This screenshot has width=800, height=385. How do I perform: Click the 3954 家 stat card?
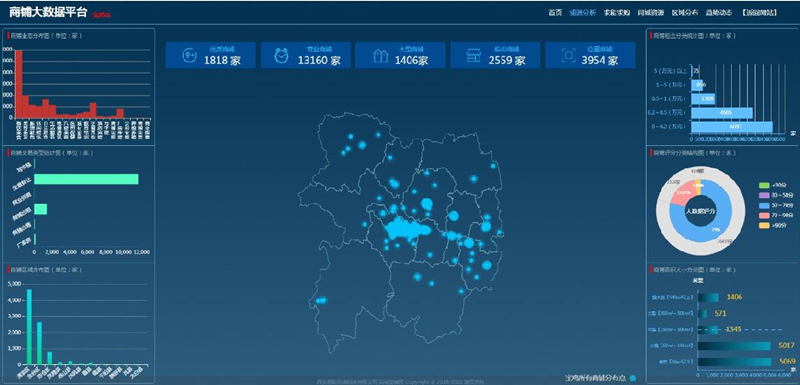[590, 55]
